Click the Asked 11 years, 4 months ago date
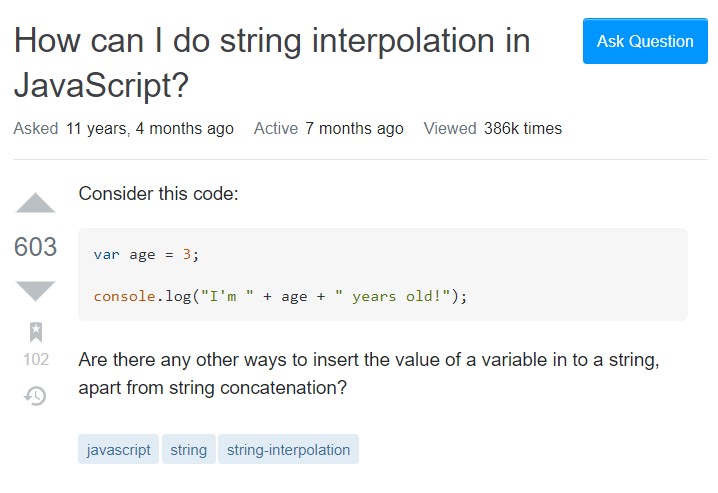 point(124,129)
